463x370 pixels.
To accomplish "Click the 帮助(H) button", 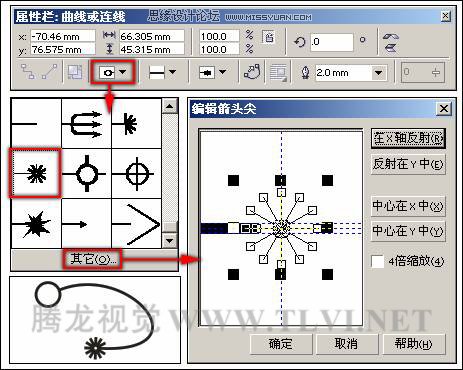I will 413,344.
